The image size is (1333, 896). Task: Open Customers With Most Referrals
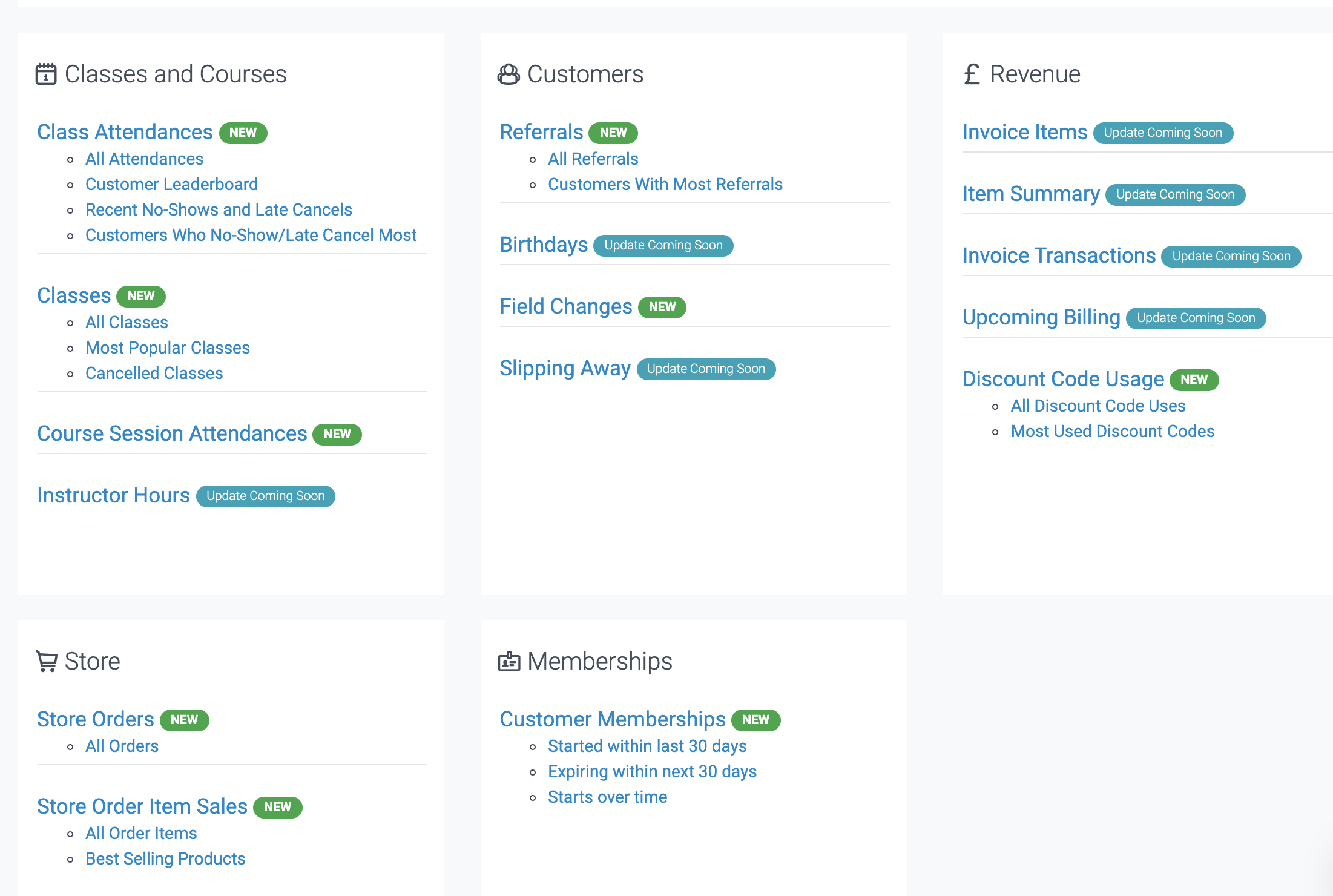tap(665, 184)
